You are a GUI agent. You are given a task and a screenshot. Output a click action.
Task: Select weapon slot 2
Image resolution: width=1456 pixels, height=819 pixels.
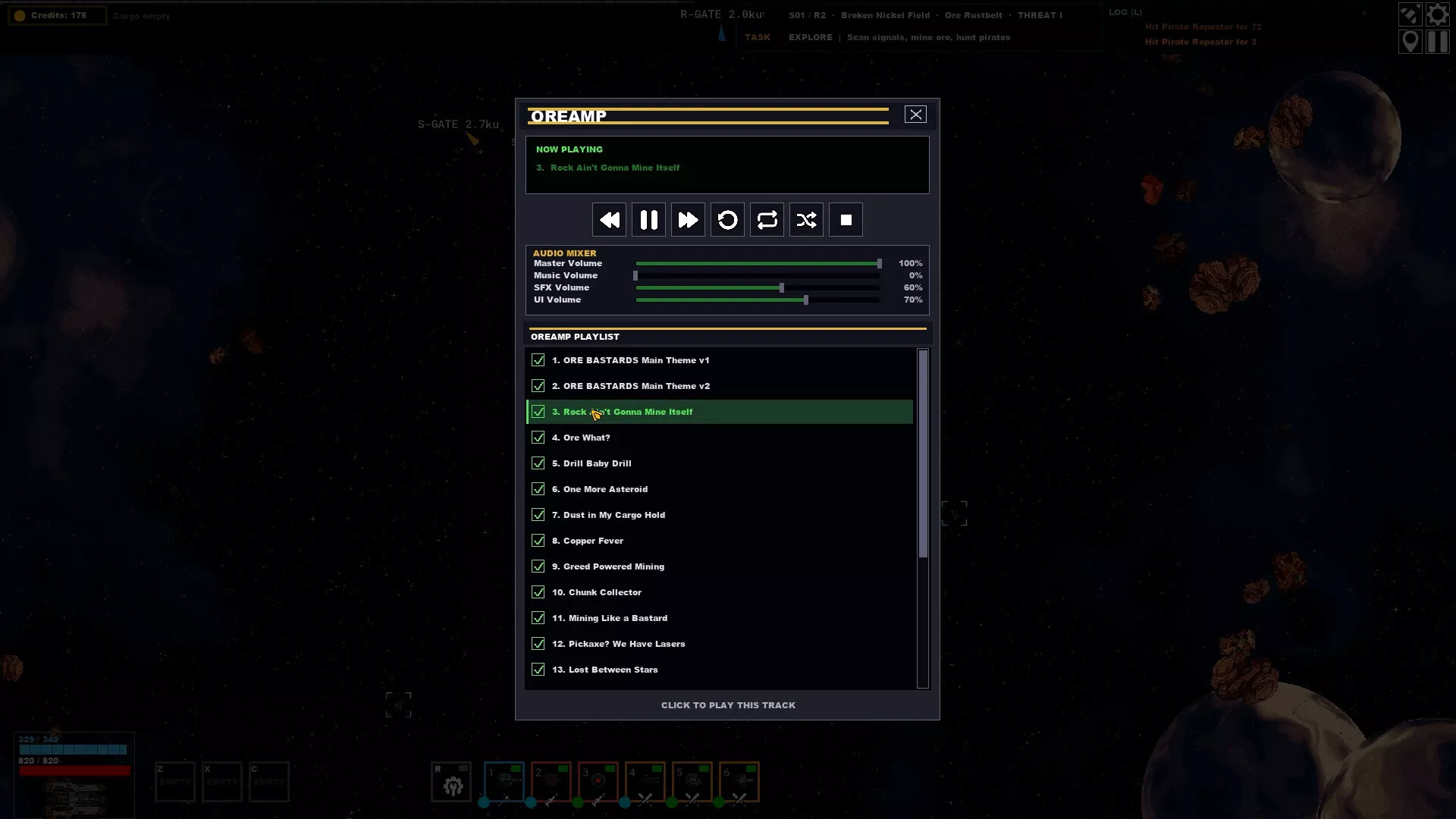(551, 782)
